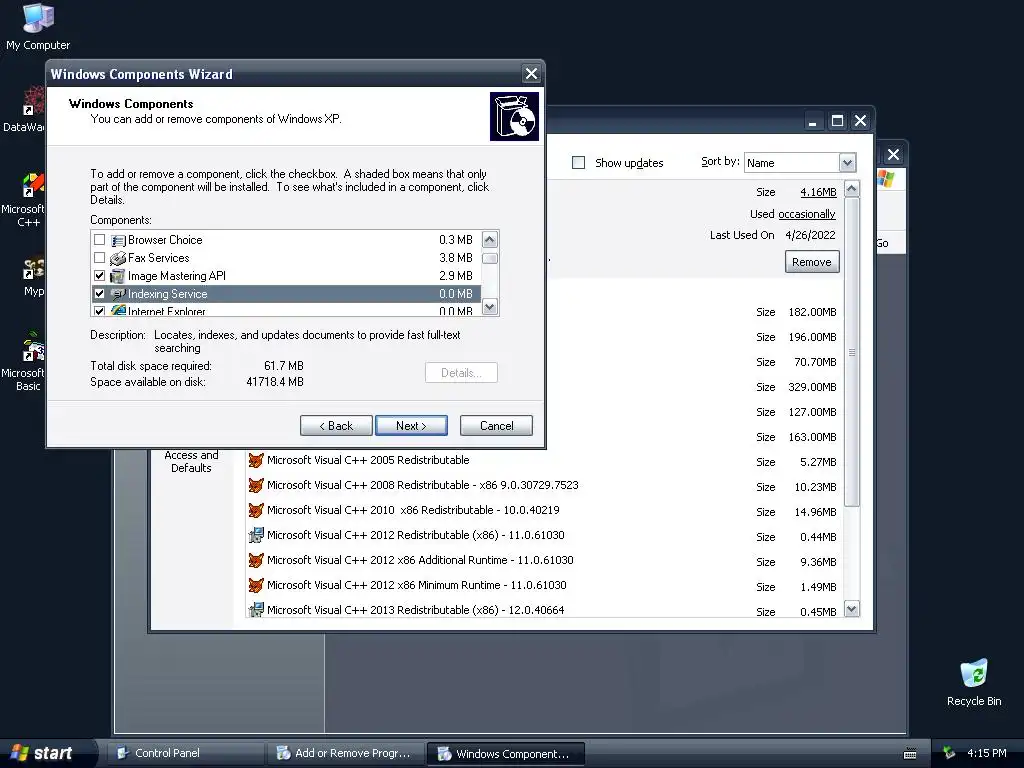Click programs list scroll down arrow
Screen dimensions: 1024x768
[852, 609]
